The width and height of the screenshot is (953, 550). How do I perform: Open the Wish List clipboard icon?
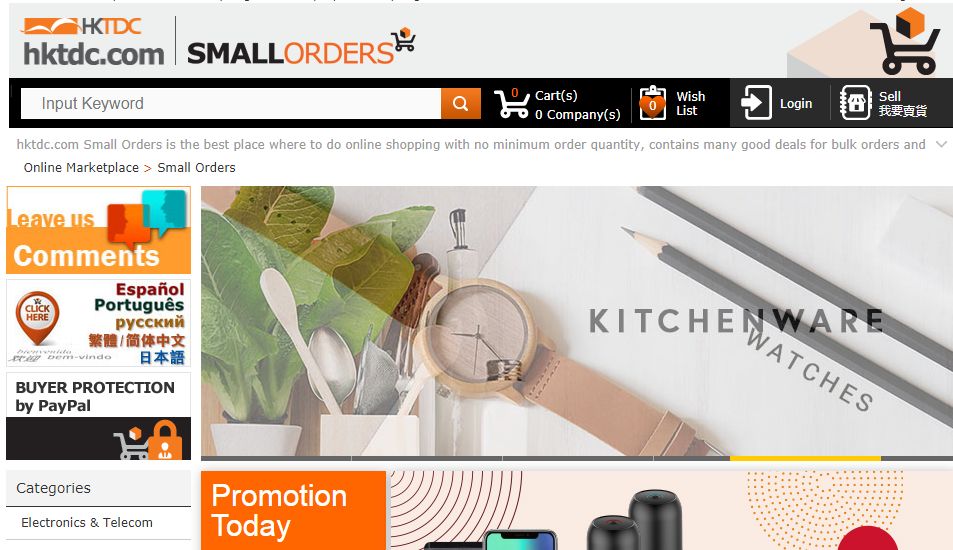click(653, 103)
